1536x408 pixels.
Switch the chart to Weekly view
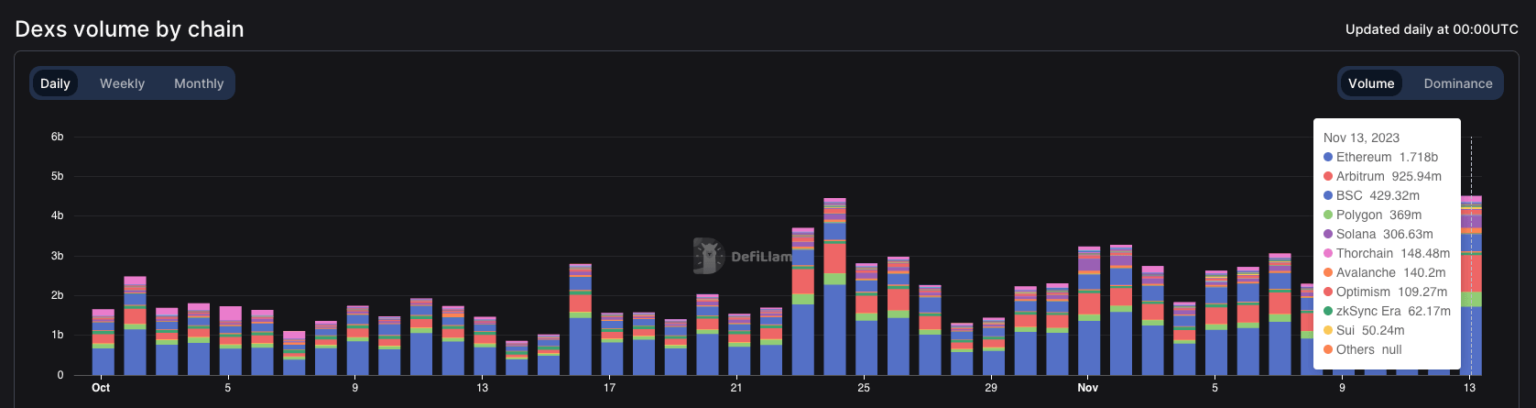[122, 83]
